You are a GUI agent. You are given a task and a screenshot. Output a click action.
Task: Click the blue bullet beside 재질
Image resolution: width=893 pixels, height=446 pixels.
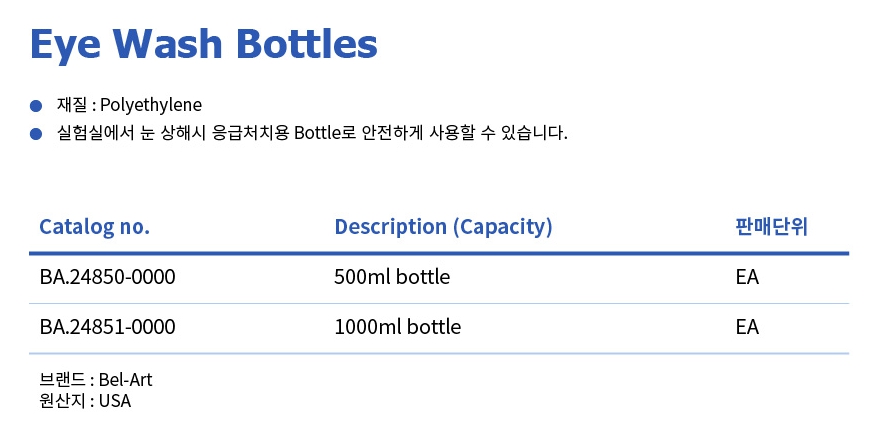36,105
